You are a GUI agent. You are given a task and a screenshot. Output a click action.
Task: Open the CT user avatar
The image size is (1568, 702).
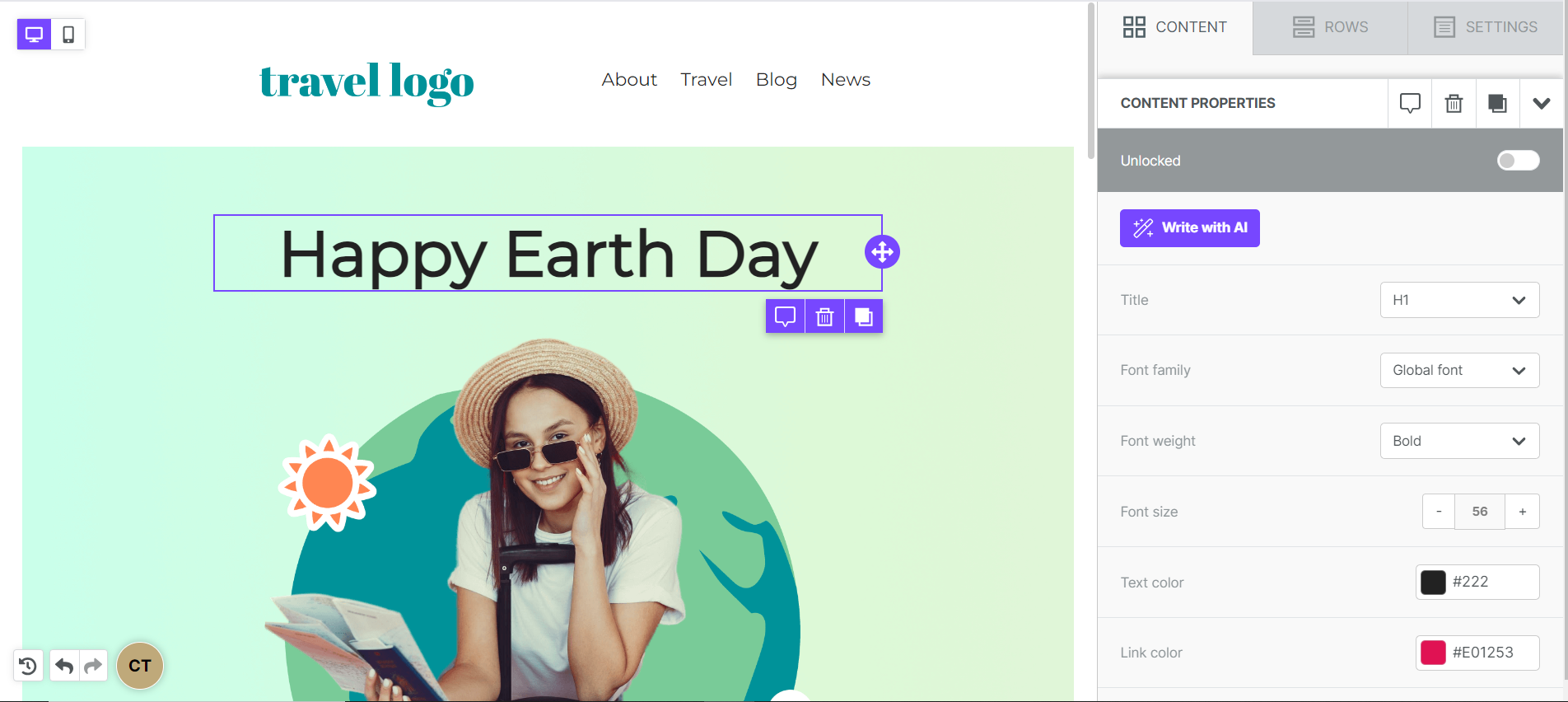(x=140, y=666)
